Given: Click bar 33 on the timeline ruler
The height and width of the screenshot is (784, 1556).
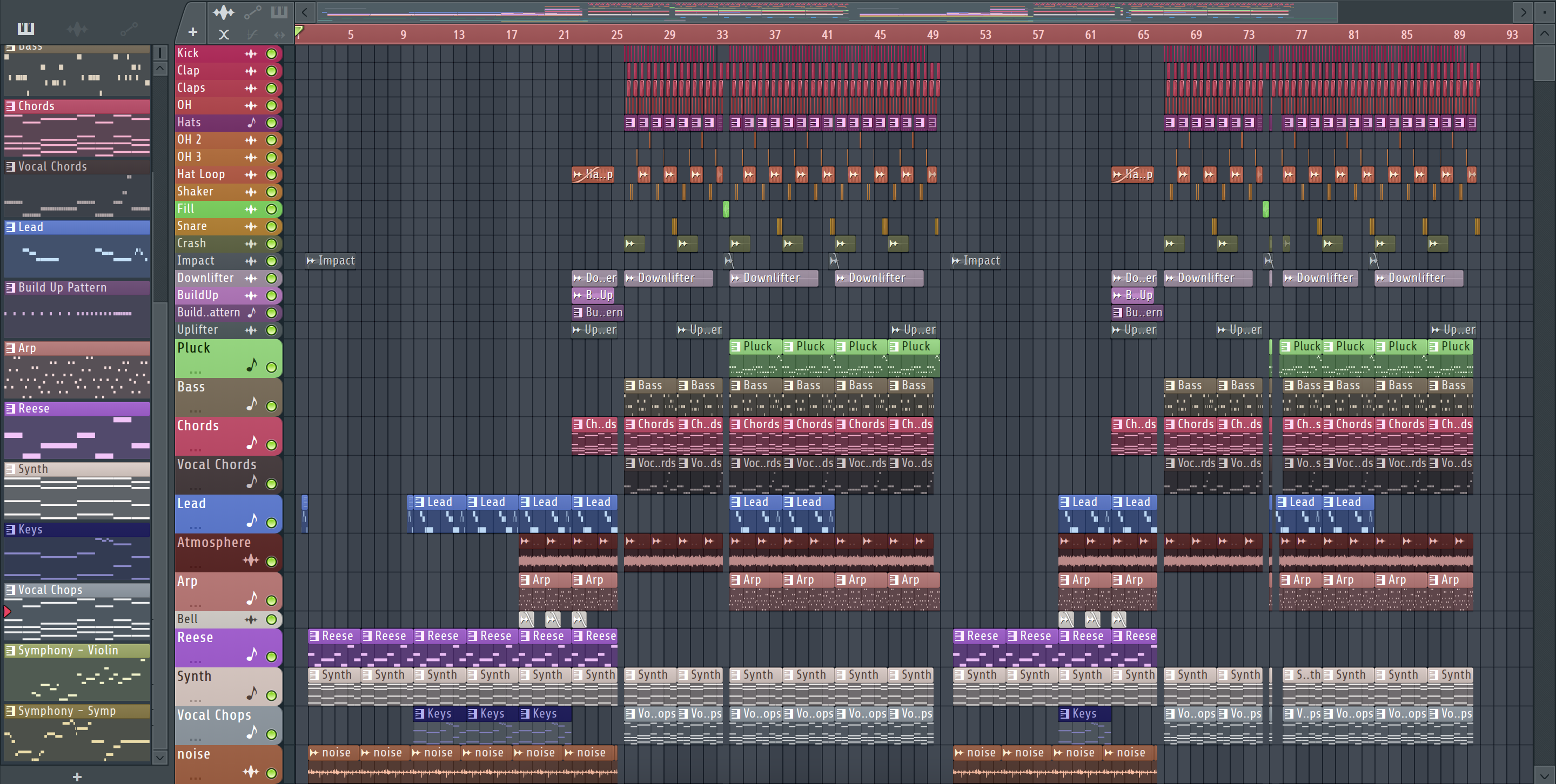Looking at the screenshot, I should tap(722, 35).
